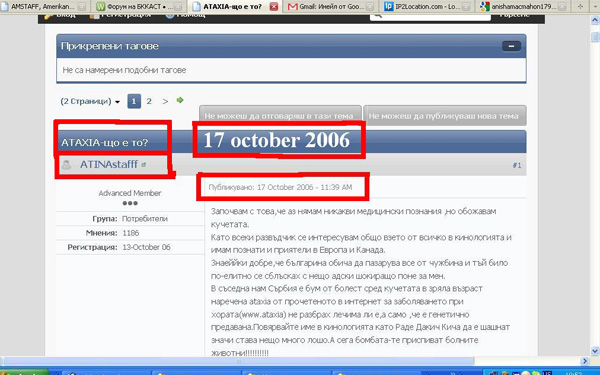Screen dimensions: 600x375
Task: Click the > next page link
Action: (x=165, y=101)
